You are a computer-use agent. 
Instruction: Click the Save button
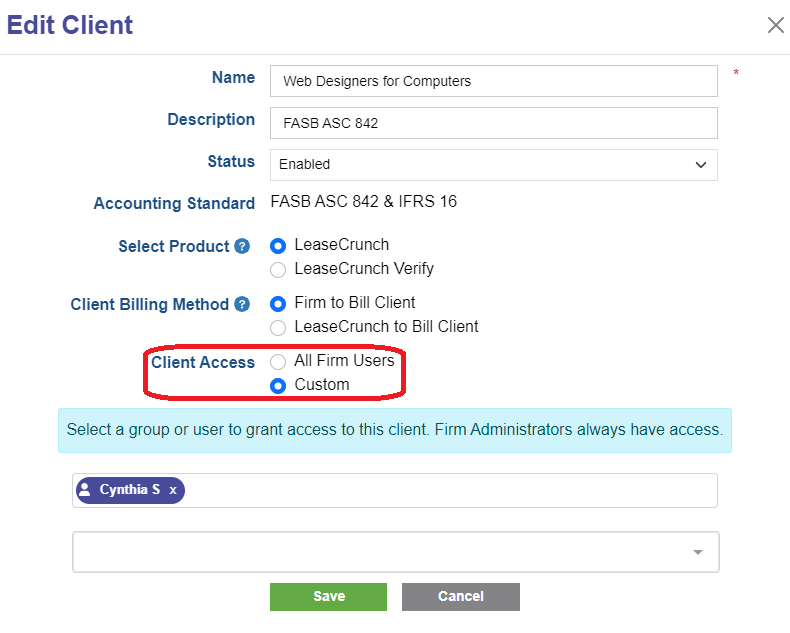point(328,597)
